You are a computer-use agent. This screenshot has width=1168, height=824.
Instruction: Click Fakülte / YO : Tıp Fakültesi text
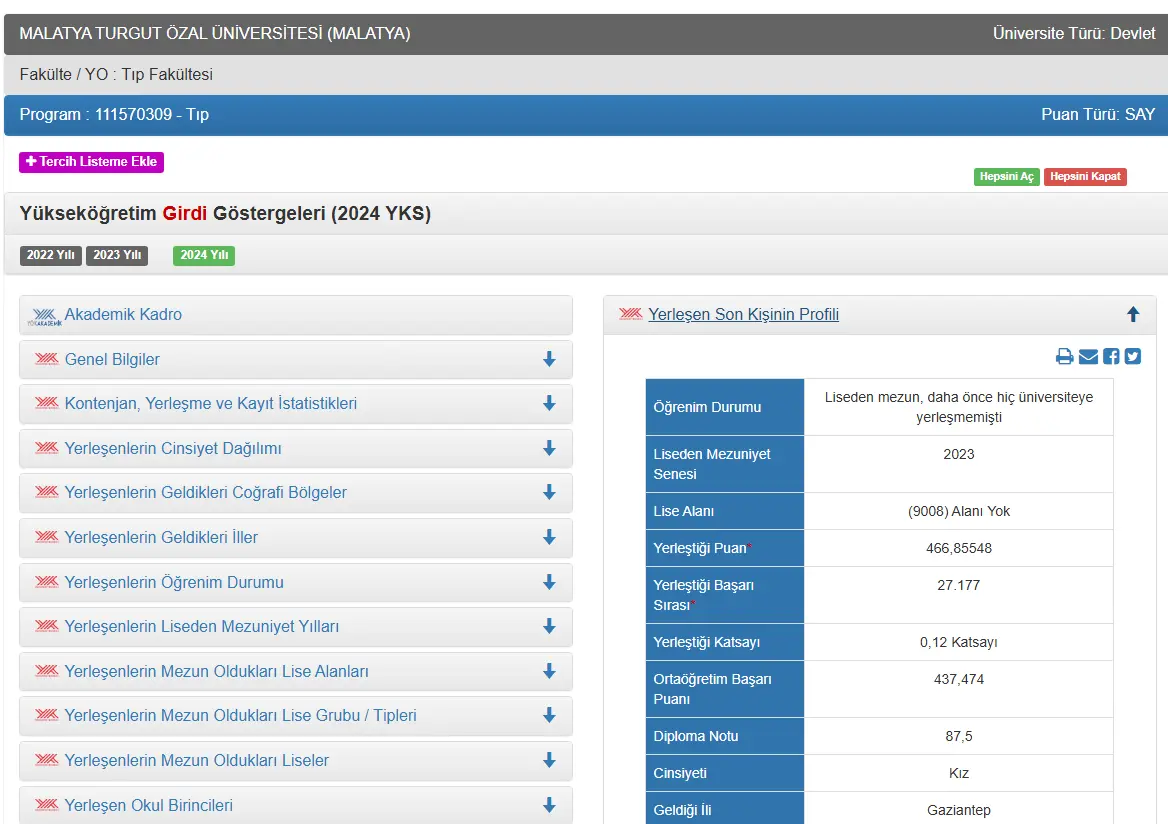[116, 75]
